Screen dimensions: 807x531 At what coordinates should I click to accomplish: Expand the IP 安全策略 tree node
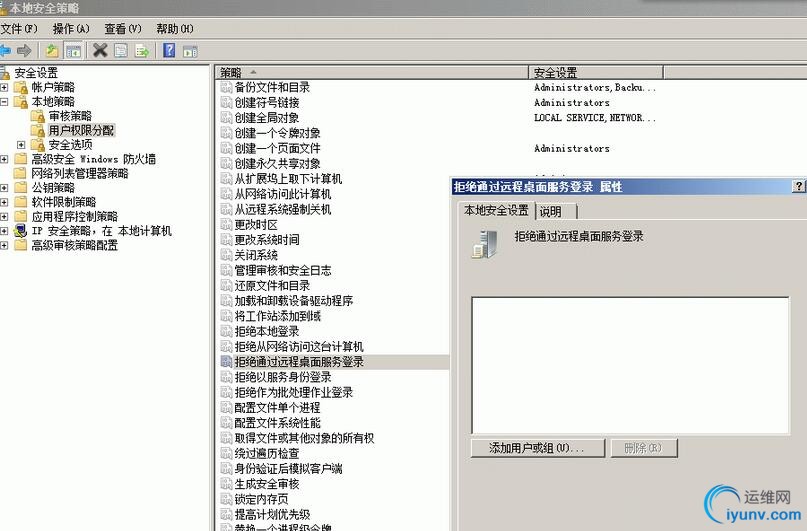click(4, 231)
